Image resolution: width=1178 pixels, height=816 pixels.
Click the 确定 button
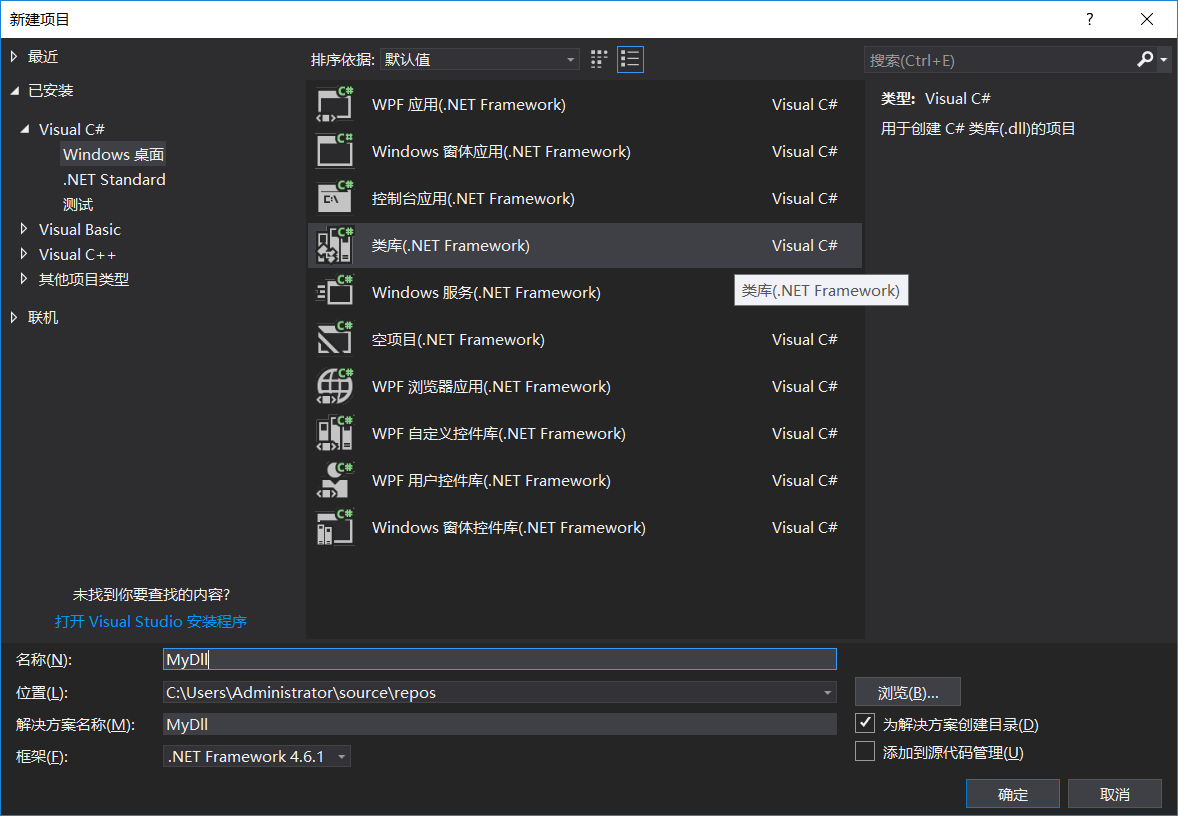click(1013, 794)
